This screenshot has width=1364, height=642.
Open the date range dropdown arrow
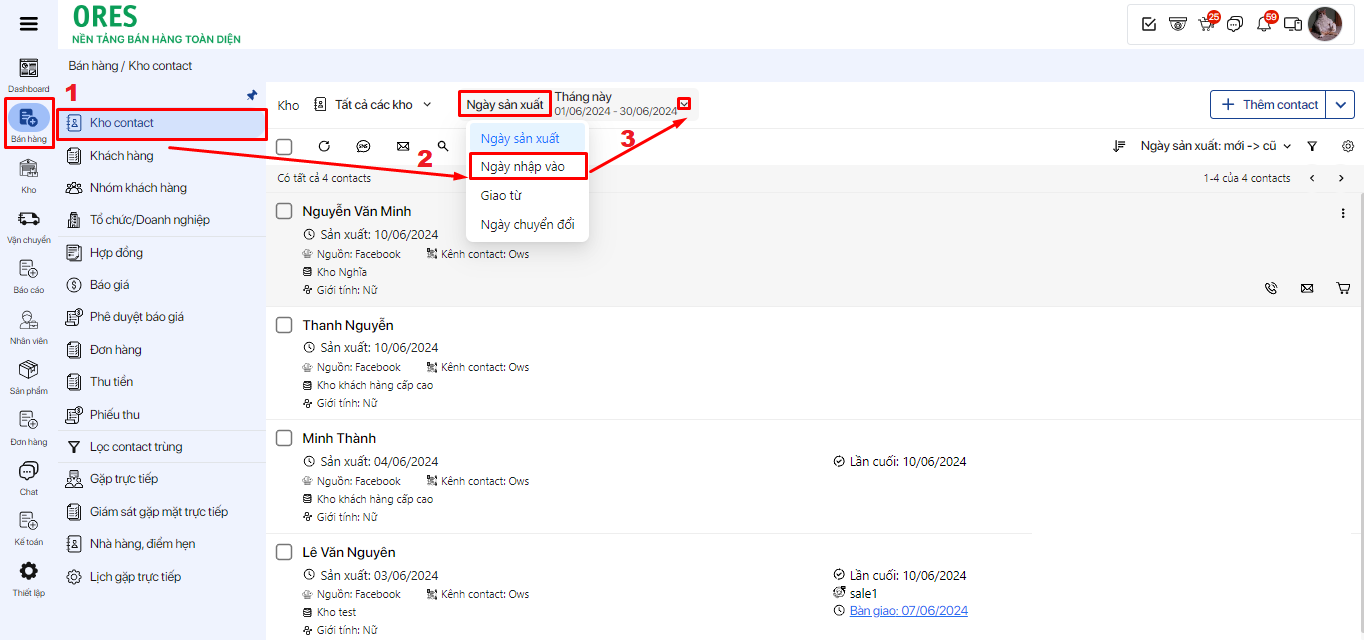point(684,103)
